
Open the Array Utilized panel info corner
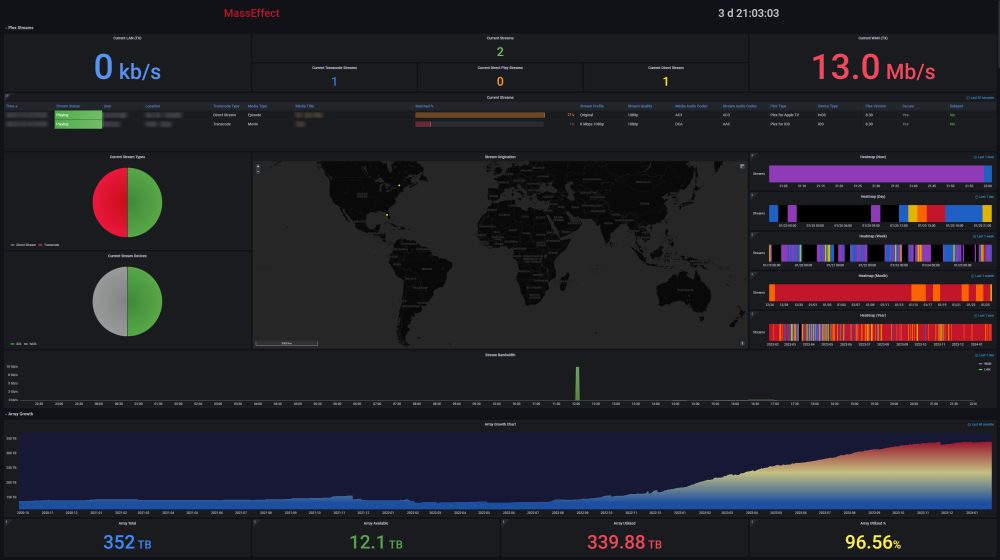pos(504,522)
